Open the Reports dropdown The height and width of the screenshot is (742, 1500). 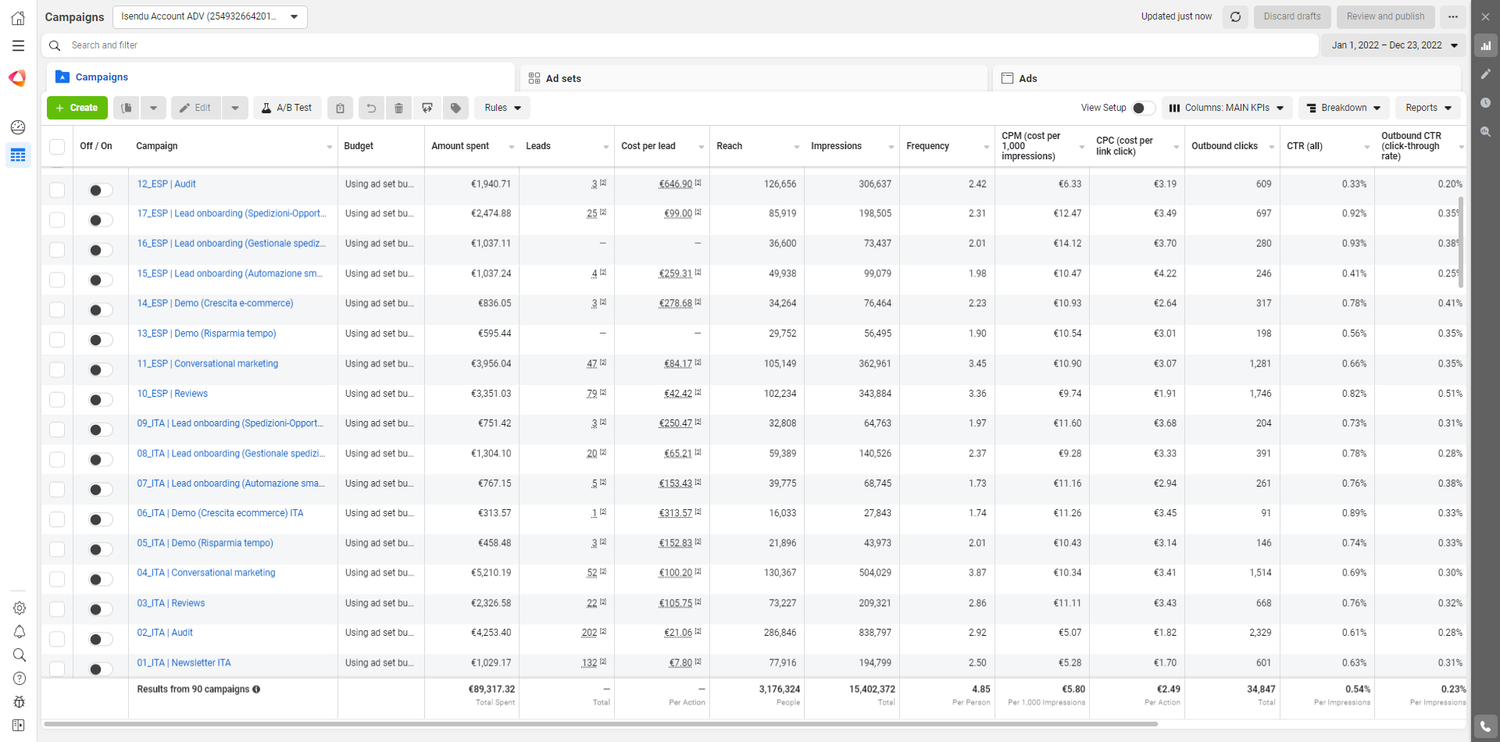coord(1428,108)
